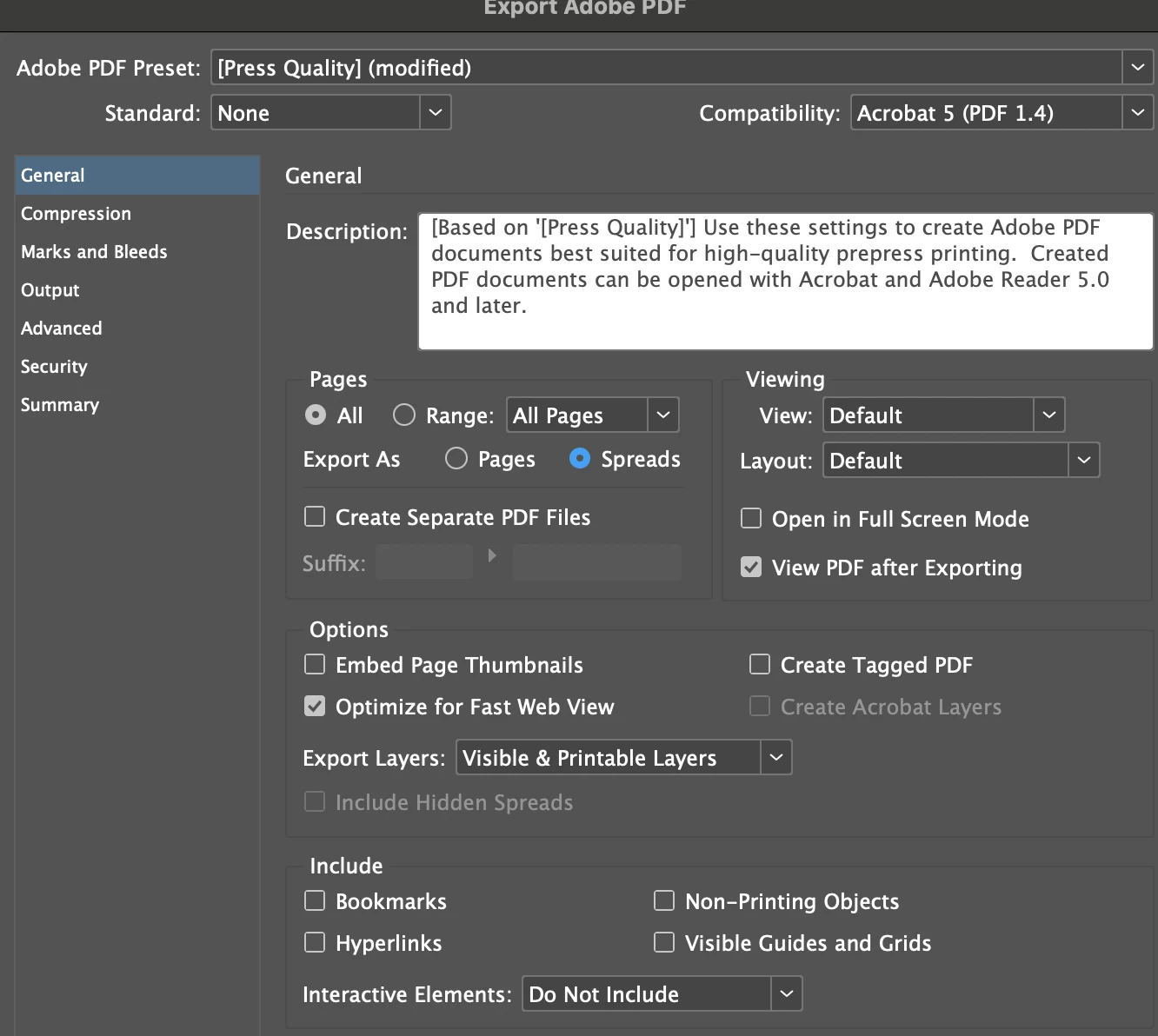Viewport: 1158px width, 1036px height.
Task: Open the View dropdown set to Default
Action: pos(944,415)
